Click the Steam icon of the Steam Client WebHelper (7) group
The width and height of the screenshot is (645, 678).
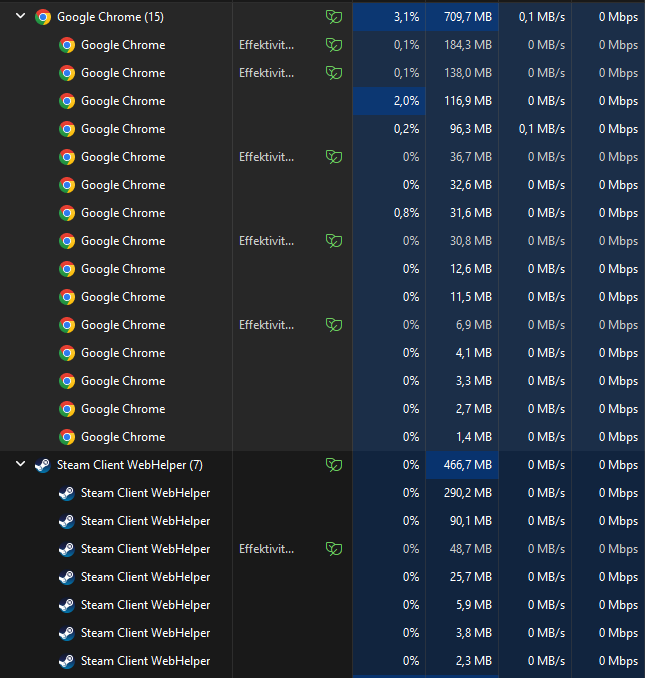click(x=43, y=465)
